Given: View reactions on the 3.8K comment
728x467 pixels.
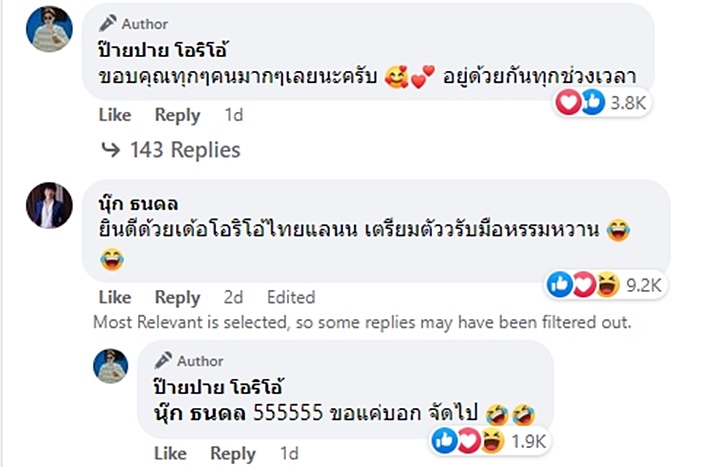Looking at the screenshot, I should pos(606,102).
